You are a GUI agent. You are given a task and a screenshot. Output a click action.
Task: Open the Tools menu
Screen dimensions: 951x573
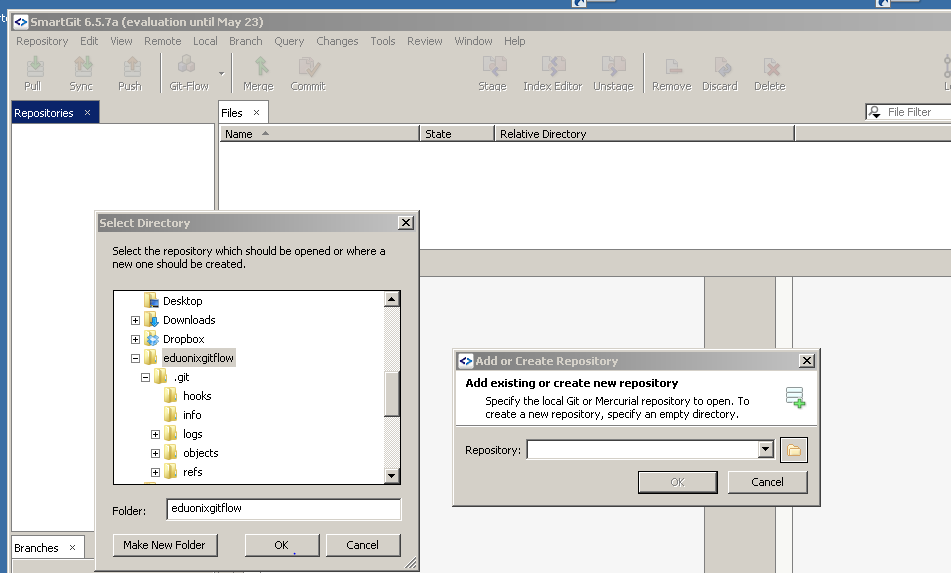click(x=383, y=41)
